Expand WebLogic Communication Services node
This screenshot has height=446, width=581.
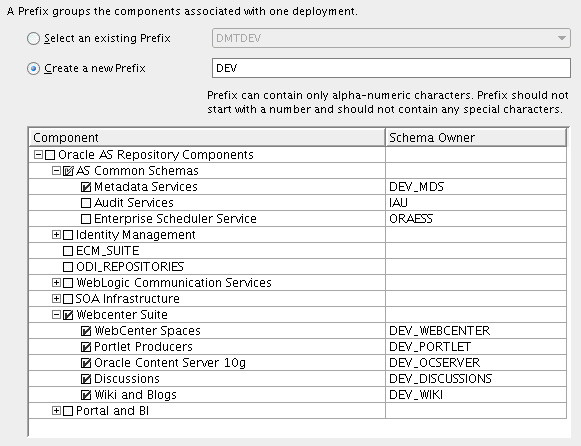click(56, 283)
